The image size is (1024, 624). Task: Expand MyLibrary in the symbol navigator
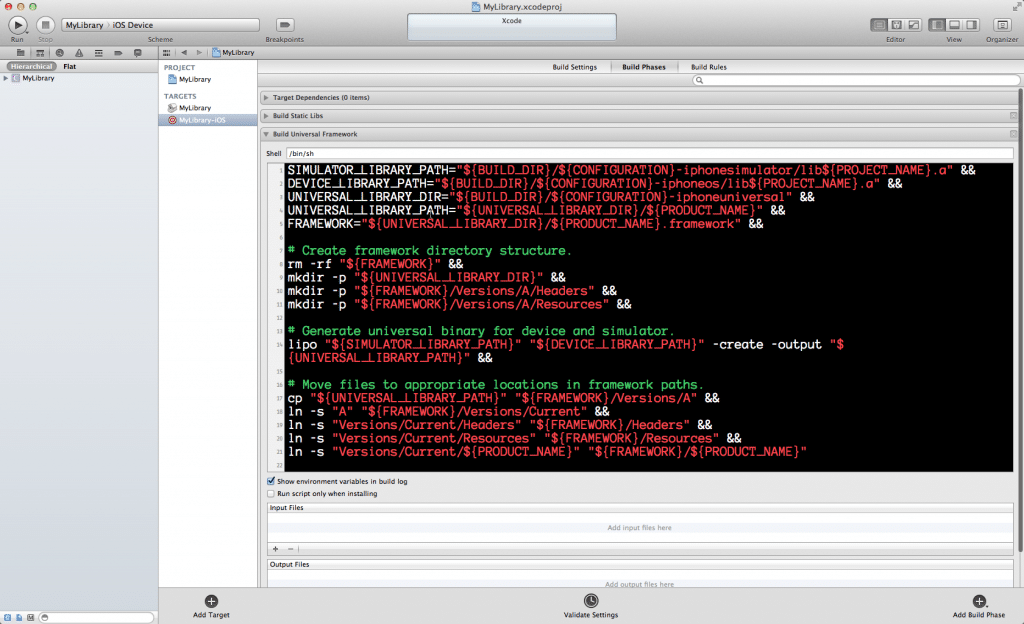pyautogui.click(x=6, y=78)
